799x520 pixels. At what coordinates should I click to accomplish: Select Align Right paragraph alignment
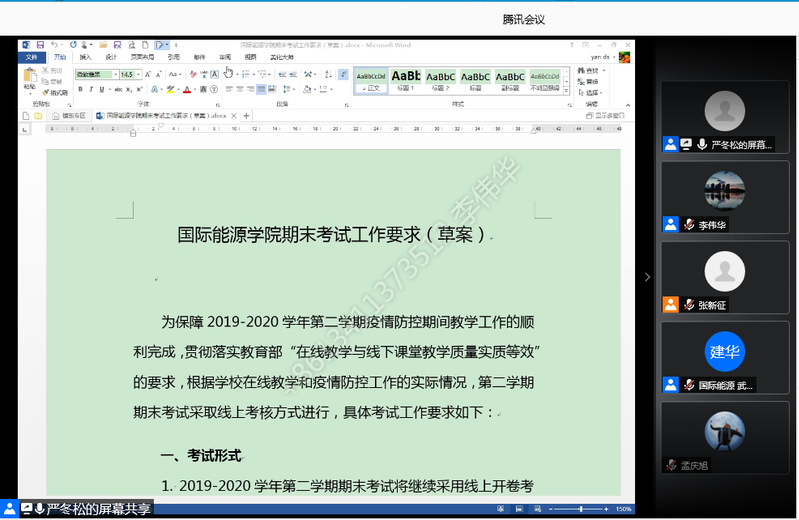click(250, 89)
